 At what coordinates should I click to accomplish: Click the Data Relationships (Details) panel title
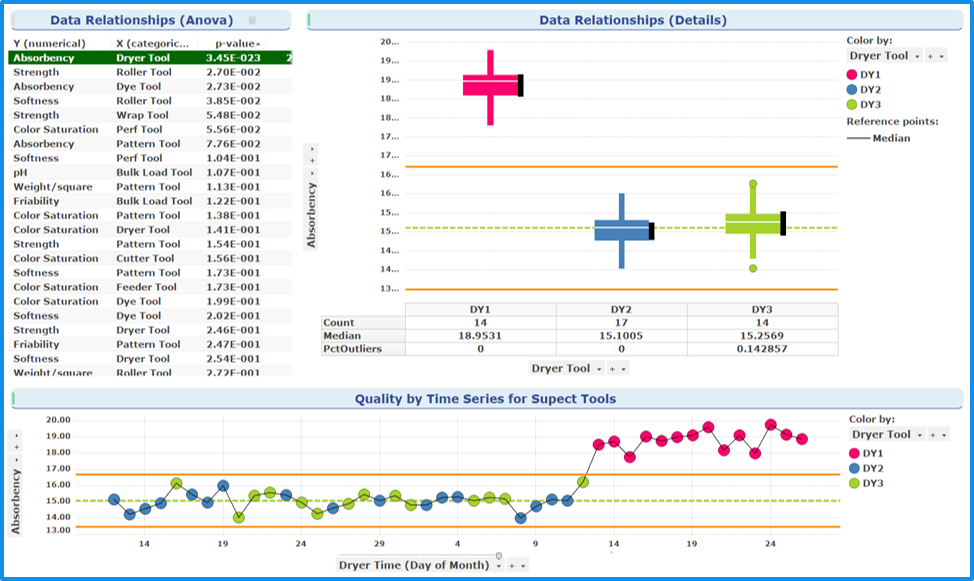tap(633, 20)
